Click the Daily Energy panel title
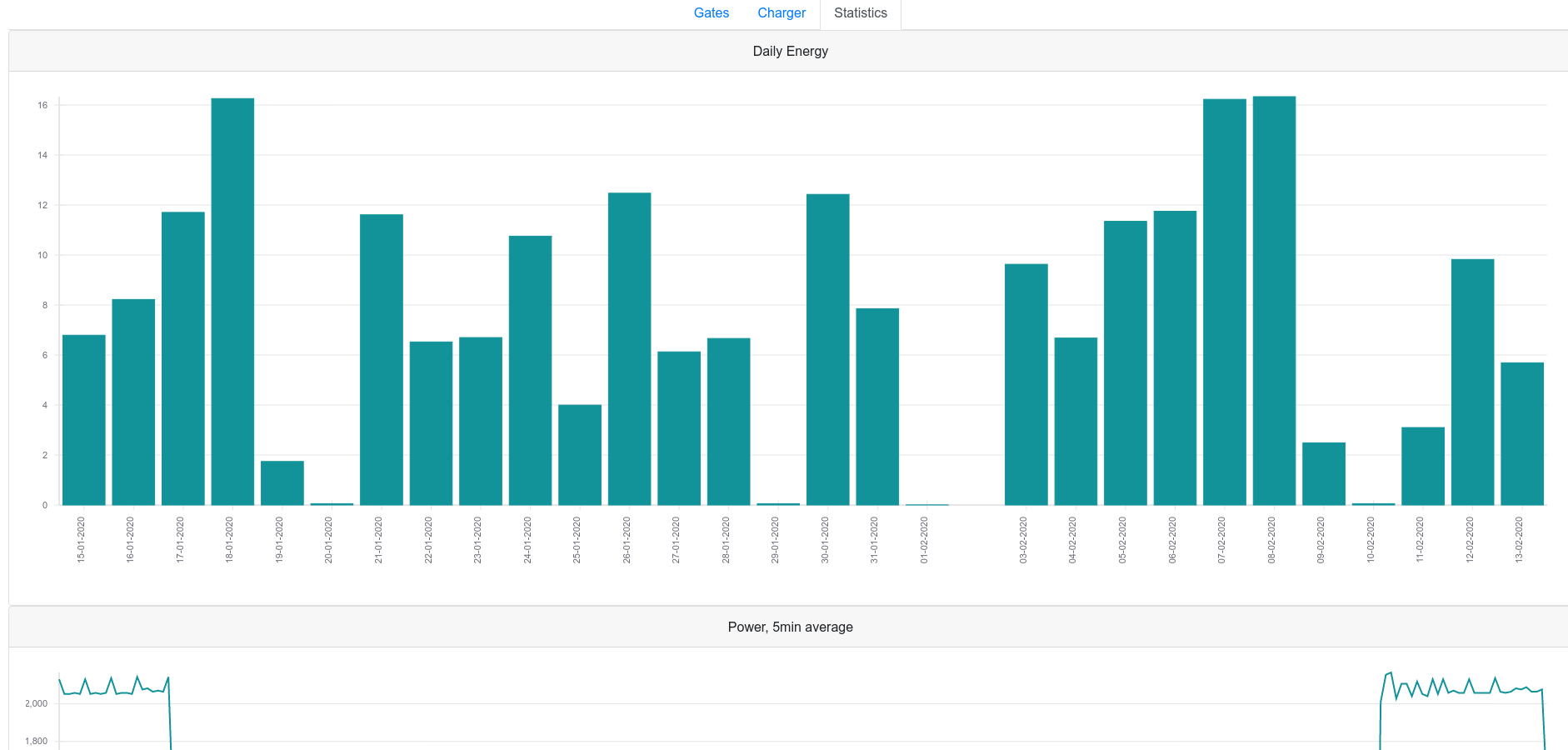Image resolution: width=1568 pixels, height=750 pixels. [x=791, y=52]
